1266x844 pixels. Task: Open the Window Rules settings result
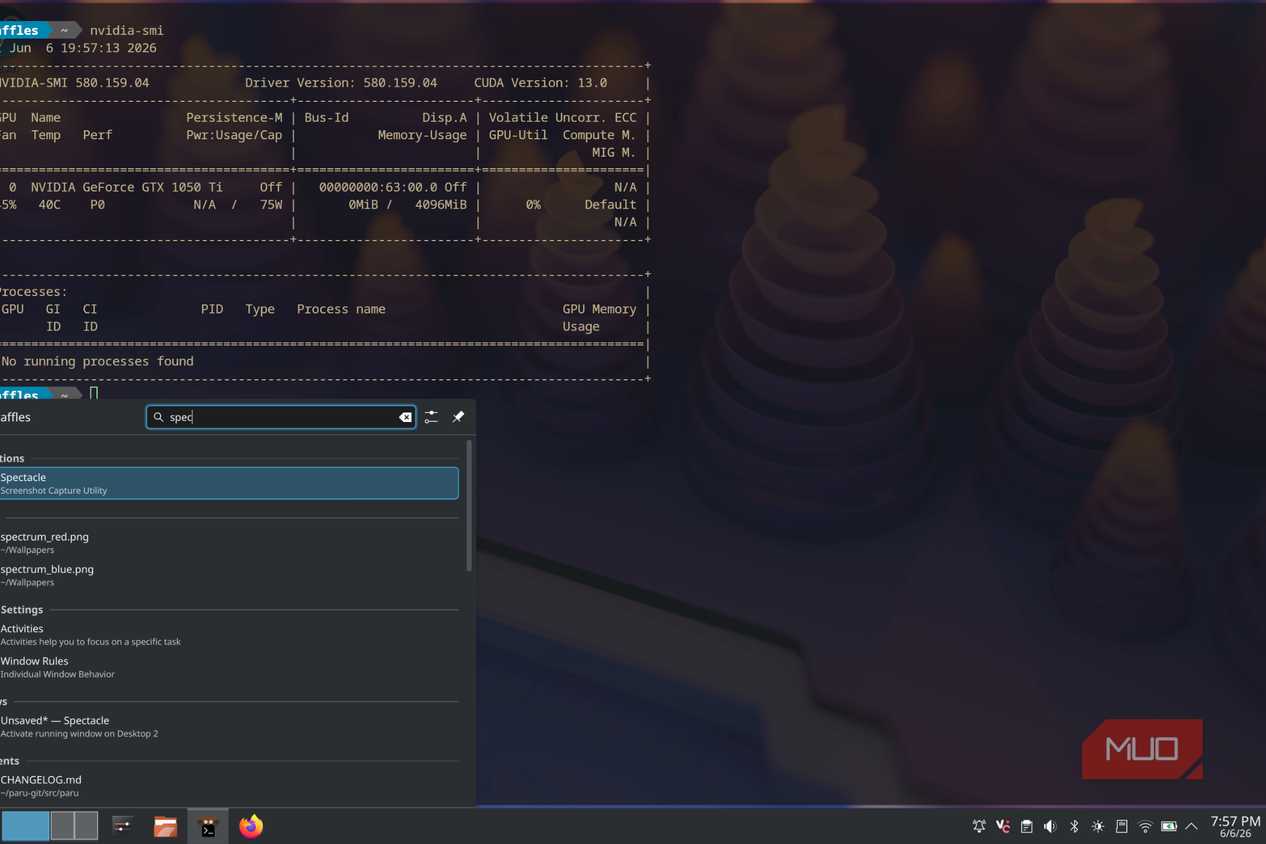(x=229, y=667)
